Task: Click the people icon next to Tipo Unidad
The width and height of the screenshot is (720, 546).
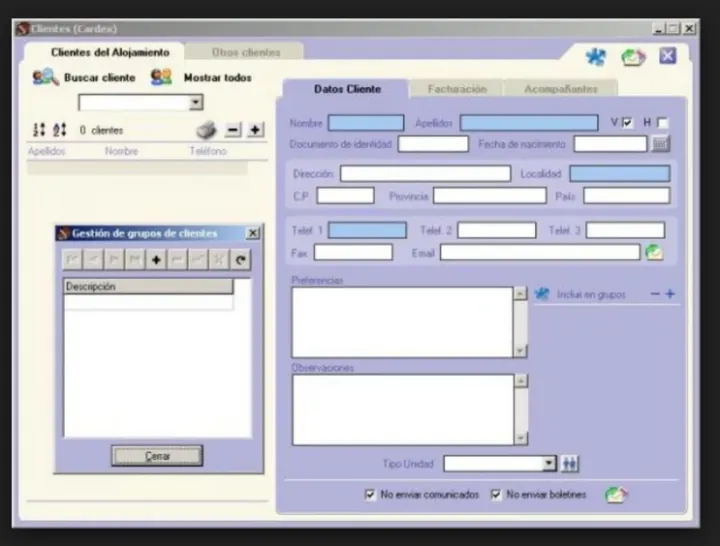Action: point(571,464)
